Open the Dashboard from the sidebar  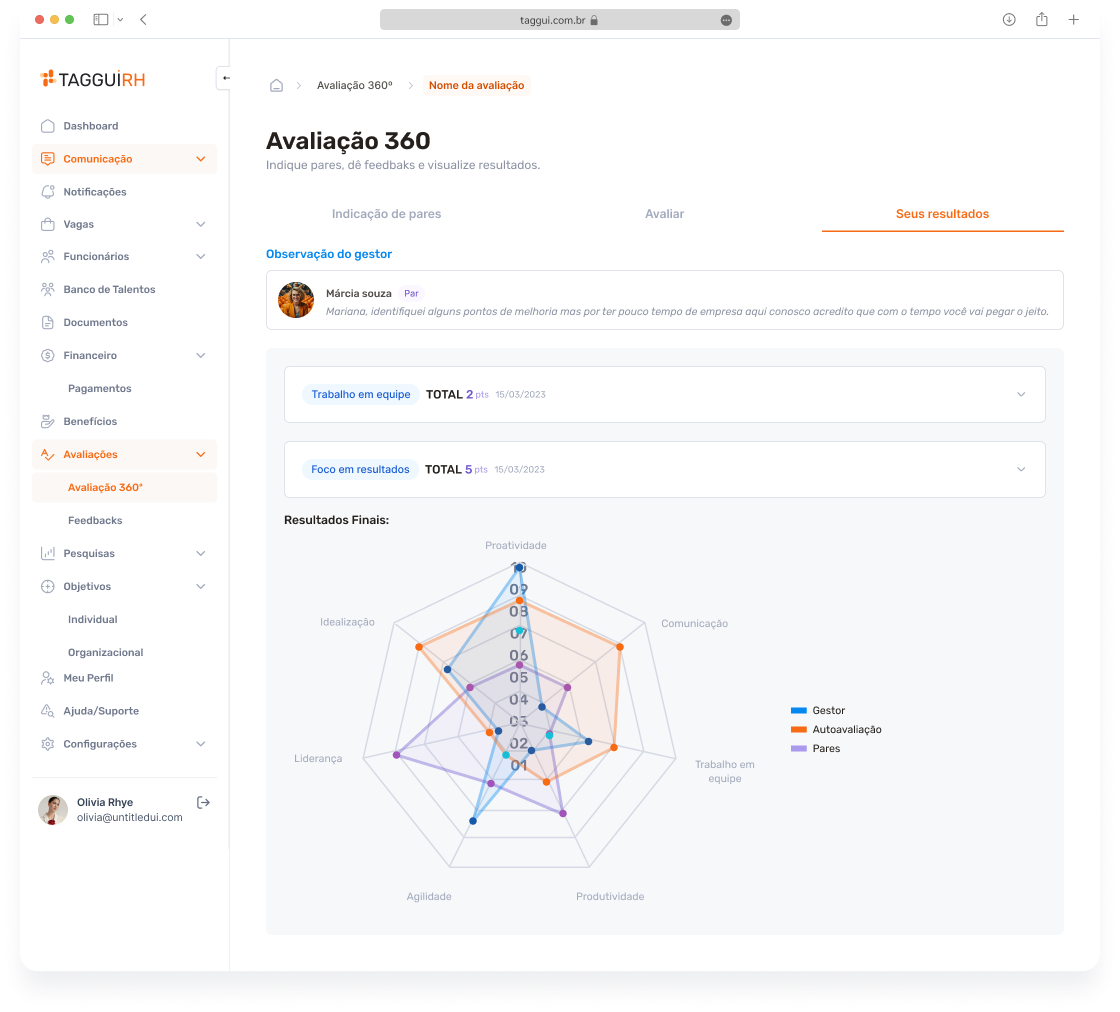91,126
